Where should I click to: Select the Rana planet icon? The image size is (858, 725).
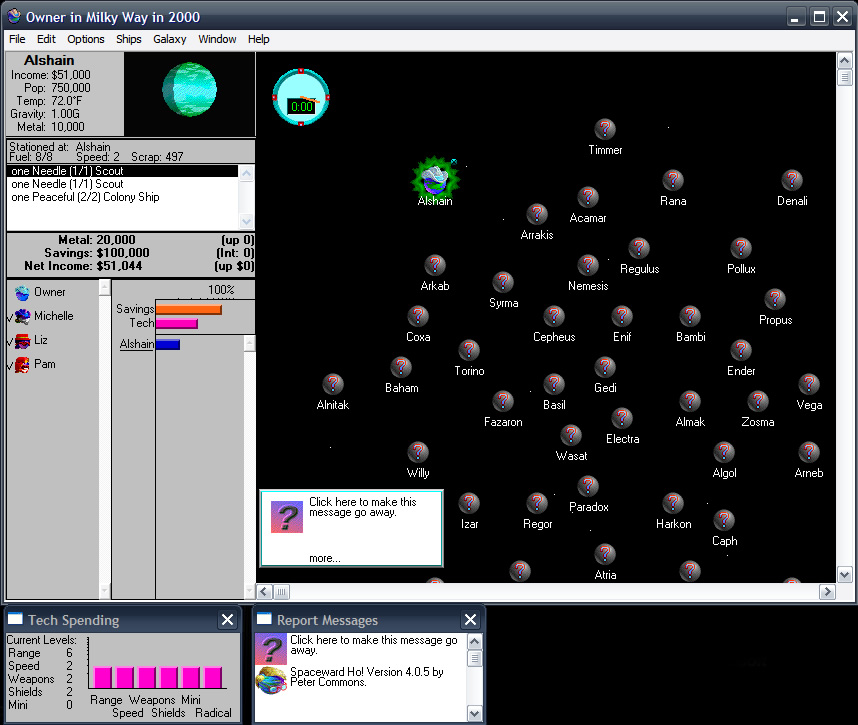(673, 180)
